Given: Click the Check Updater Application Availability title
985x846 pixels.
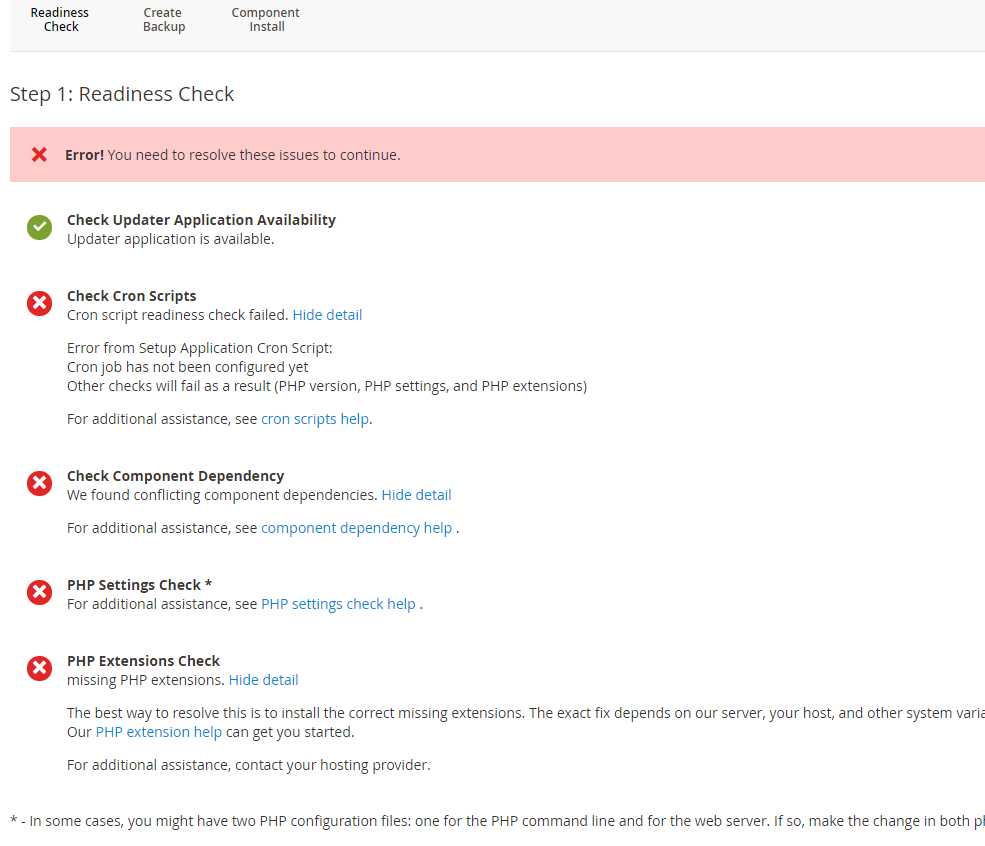Looking at the screenshot, I should click(201, 220).
